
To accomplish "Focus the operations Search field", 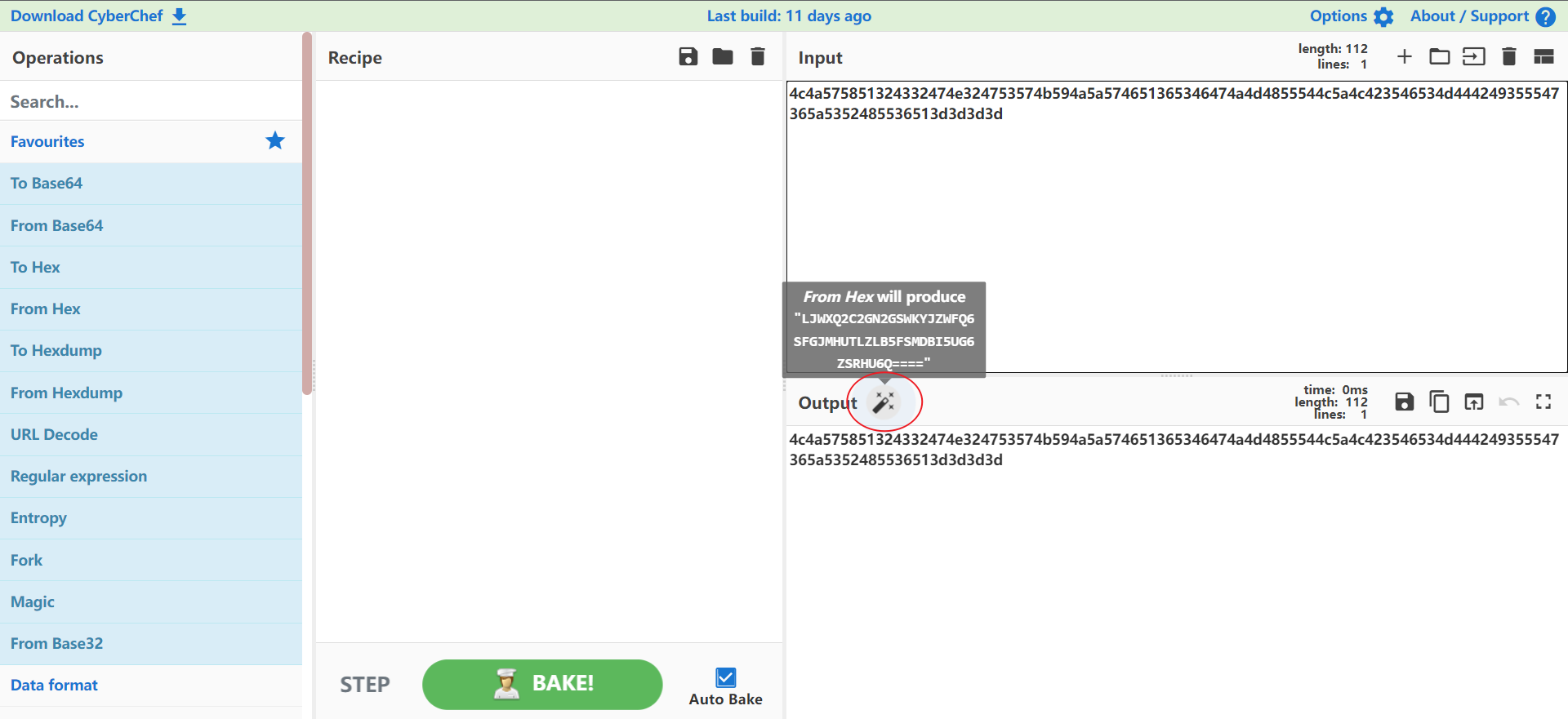I will tap(151, 101).
